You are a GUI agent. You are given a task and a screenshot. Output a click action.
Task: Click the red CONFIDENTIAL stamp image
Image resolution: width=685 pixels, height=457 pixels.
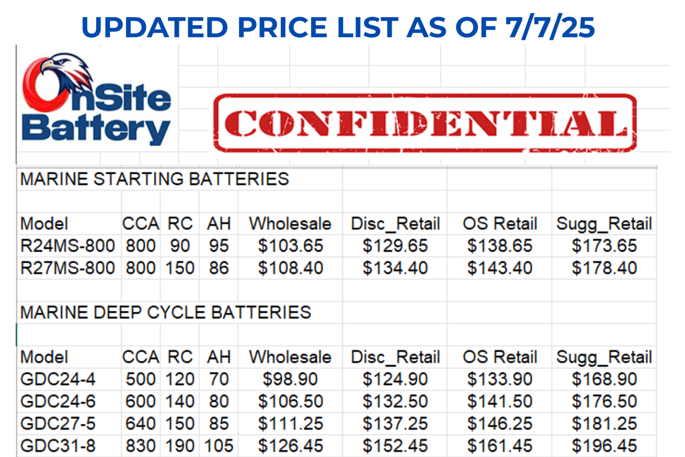tap(425, 123)
